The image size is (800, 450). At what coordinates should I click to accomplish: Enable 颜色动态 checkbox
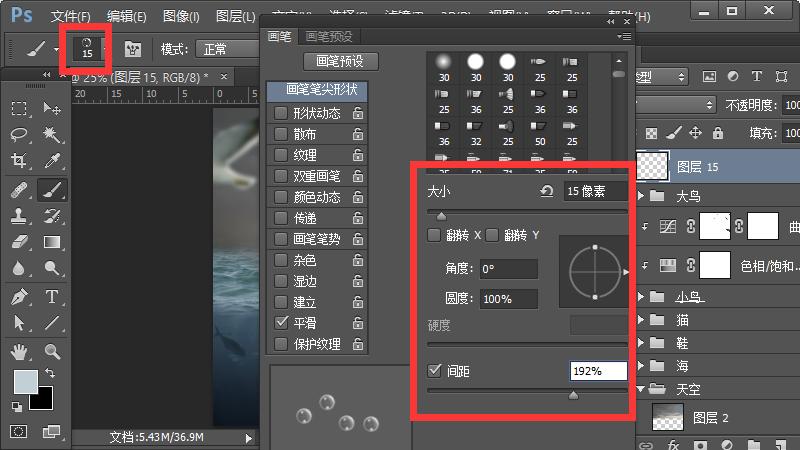[x=281, y=197]
